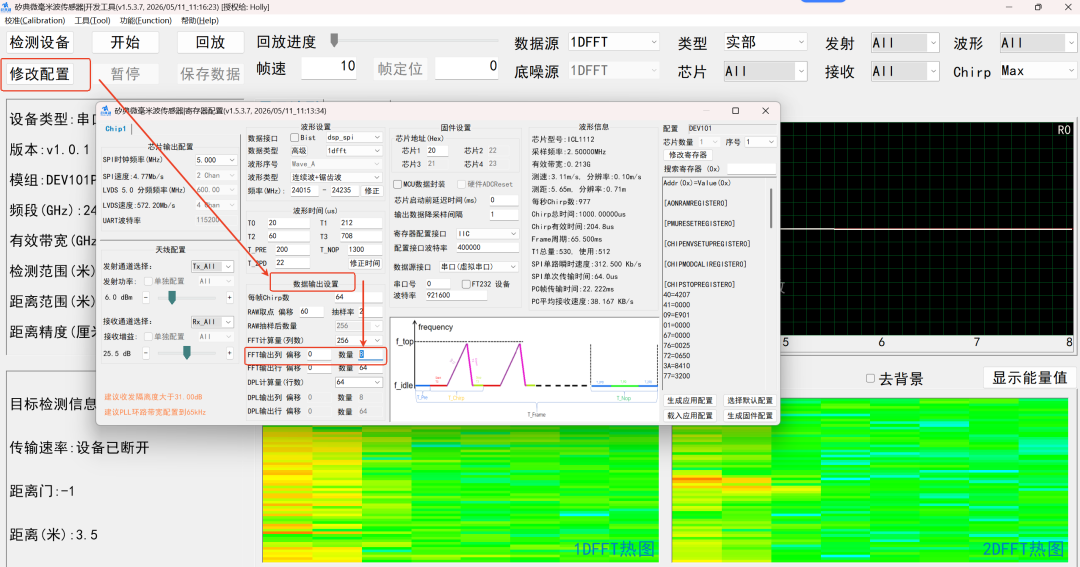Click the 帧速 input field
The height and width of the screenshot is (567, 1080).
click(329, 67)
